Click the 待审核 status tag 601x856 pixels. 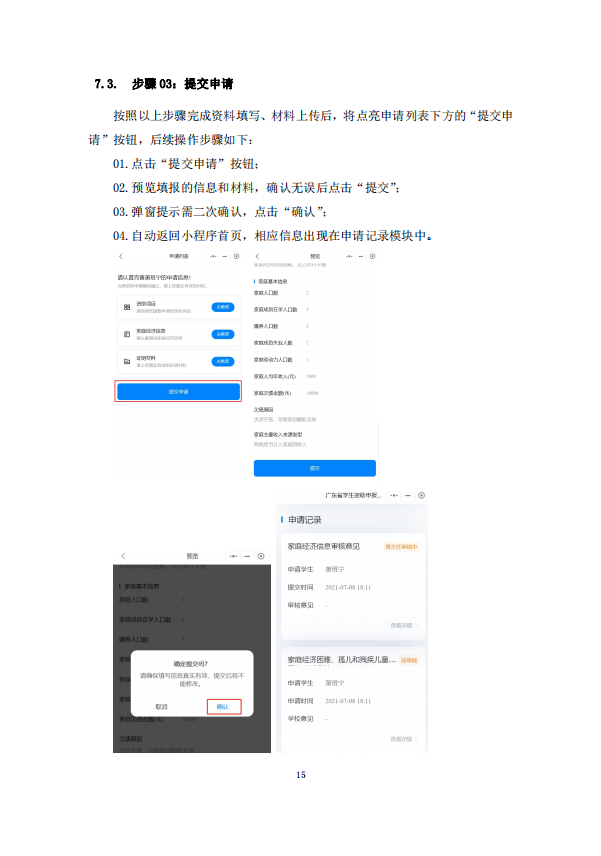point(409,660)
